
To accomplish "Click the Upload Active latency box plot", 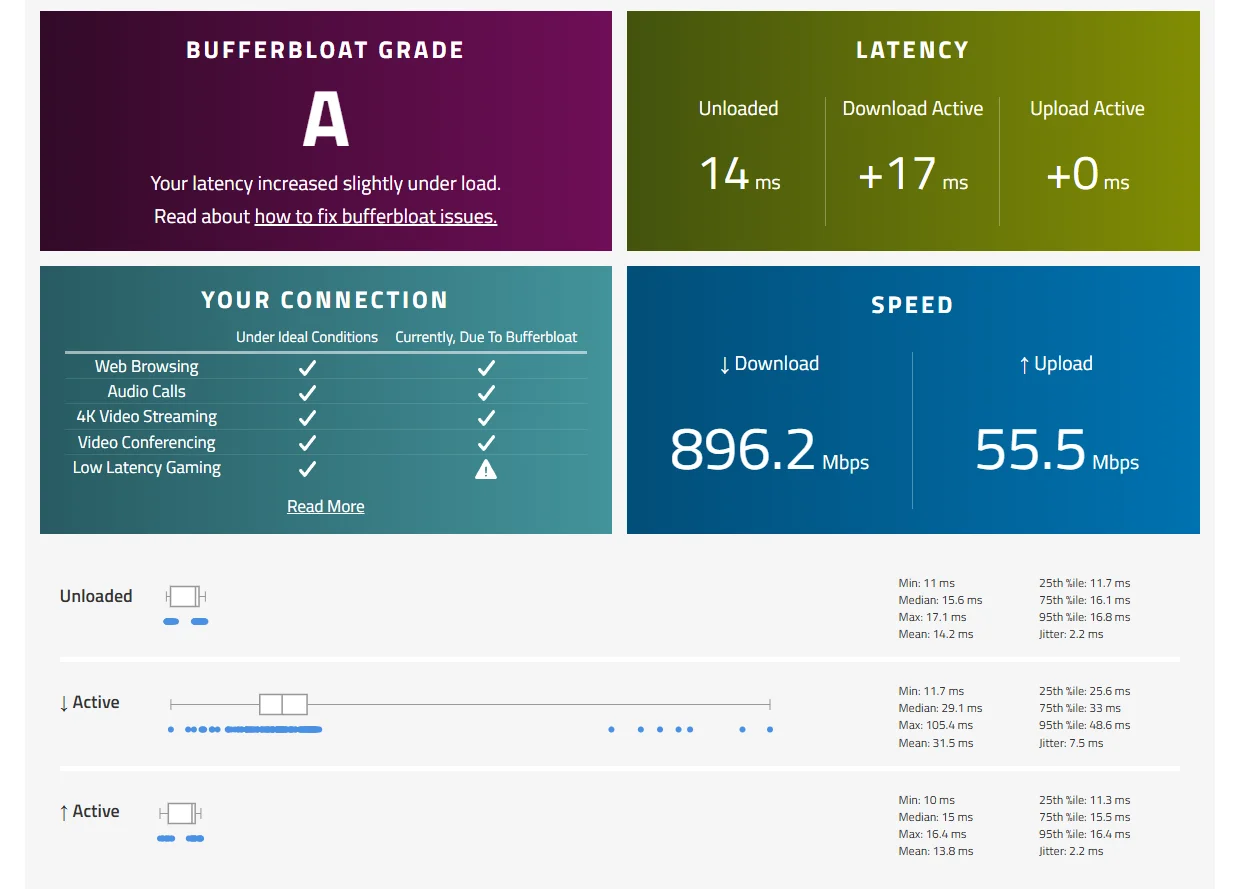I will click(181, 812).
